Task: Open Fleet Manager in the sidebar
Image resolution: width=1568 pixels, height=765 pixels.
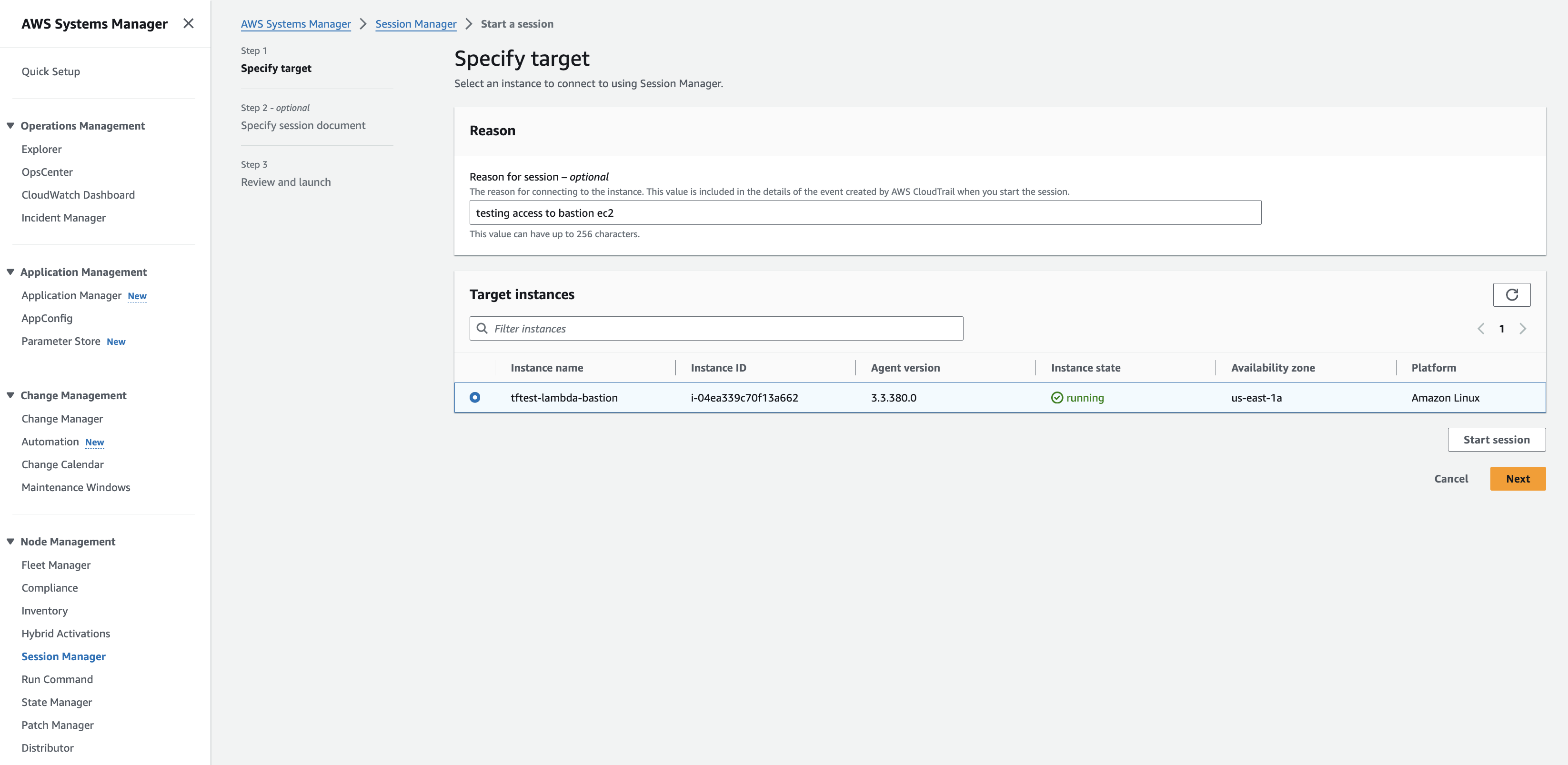Action: tap(56, 565)
